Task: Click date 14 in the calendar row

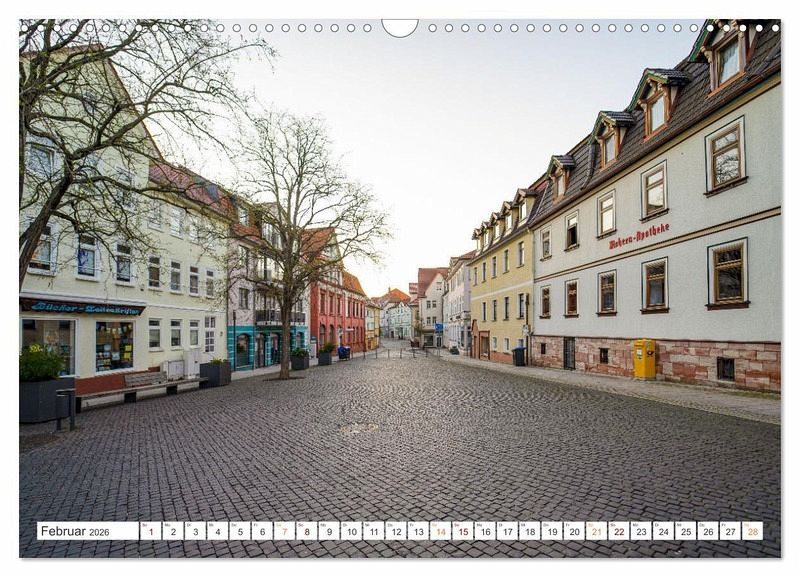Action: coord(440,531)
